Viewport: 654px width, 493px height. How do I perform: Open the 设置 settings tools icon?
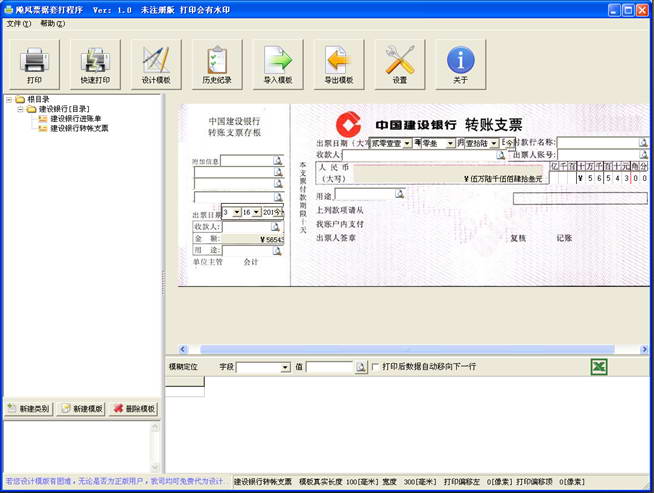tap(400, 64)
